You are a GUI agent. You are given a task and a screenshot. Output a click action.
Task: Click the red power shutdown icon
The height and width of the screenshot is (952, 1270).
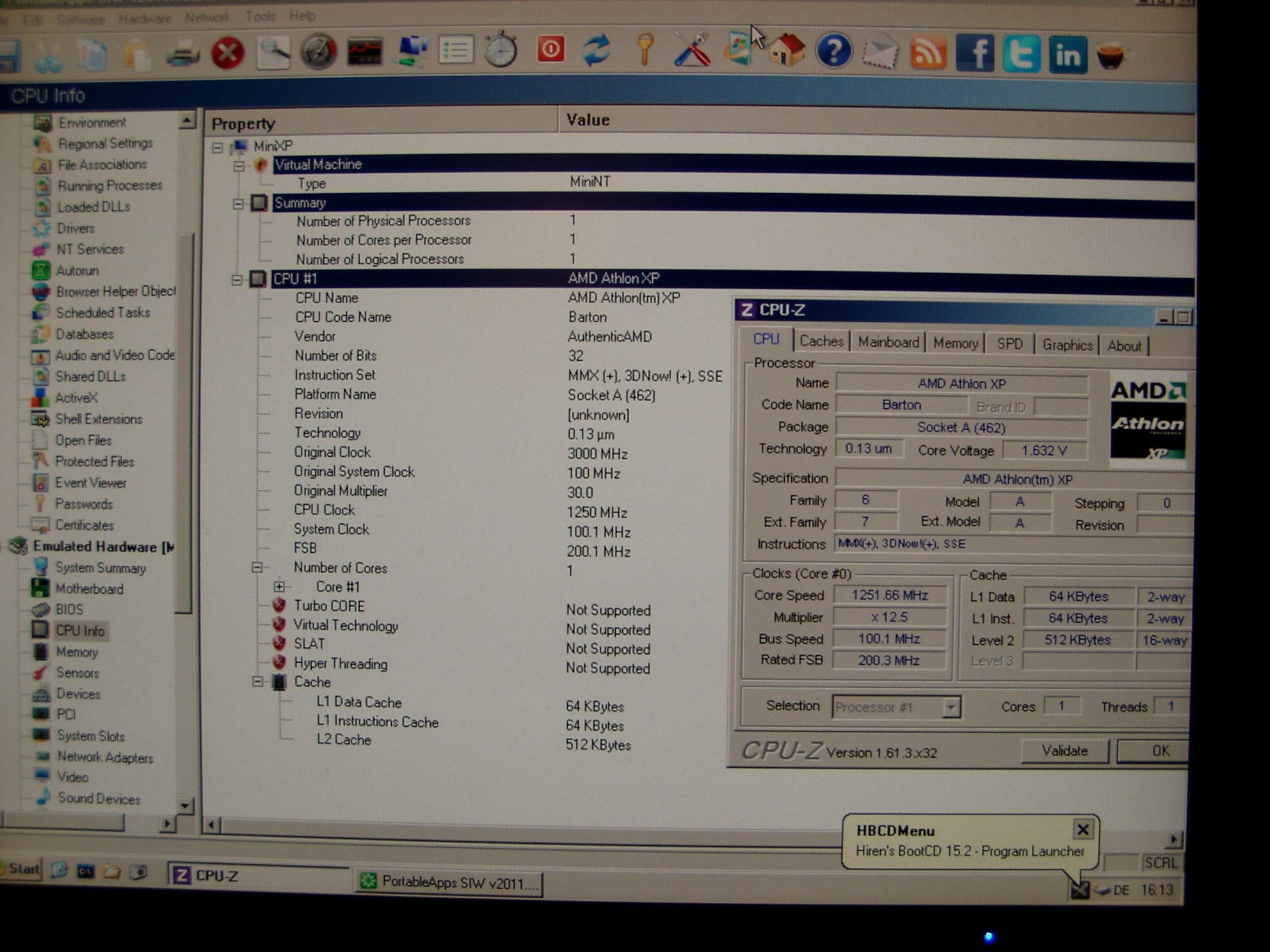click(x=551, y=49)
